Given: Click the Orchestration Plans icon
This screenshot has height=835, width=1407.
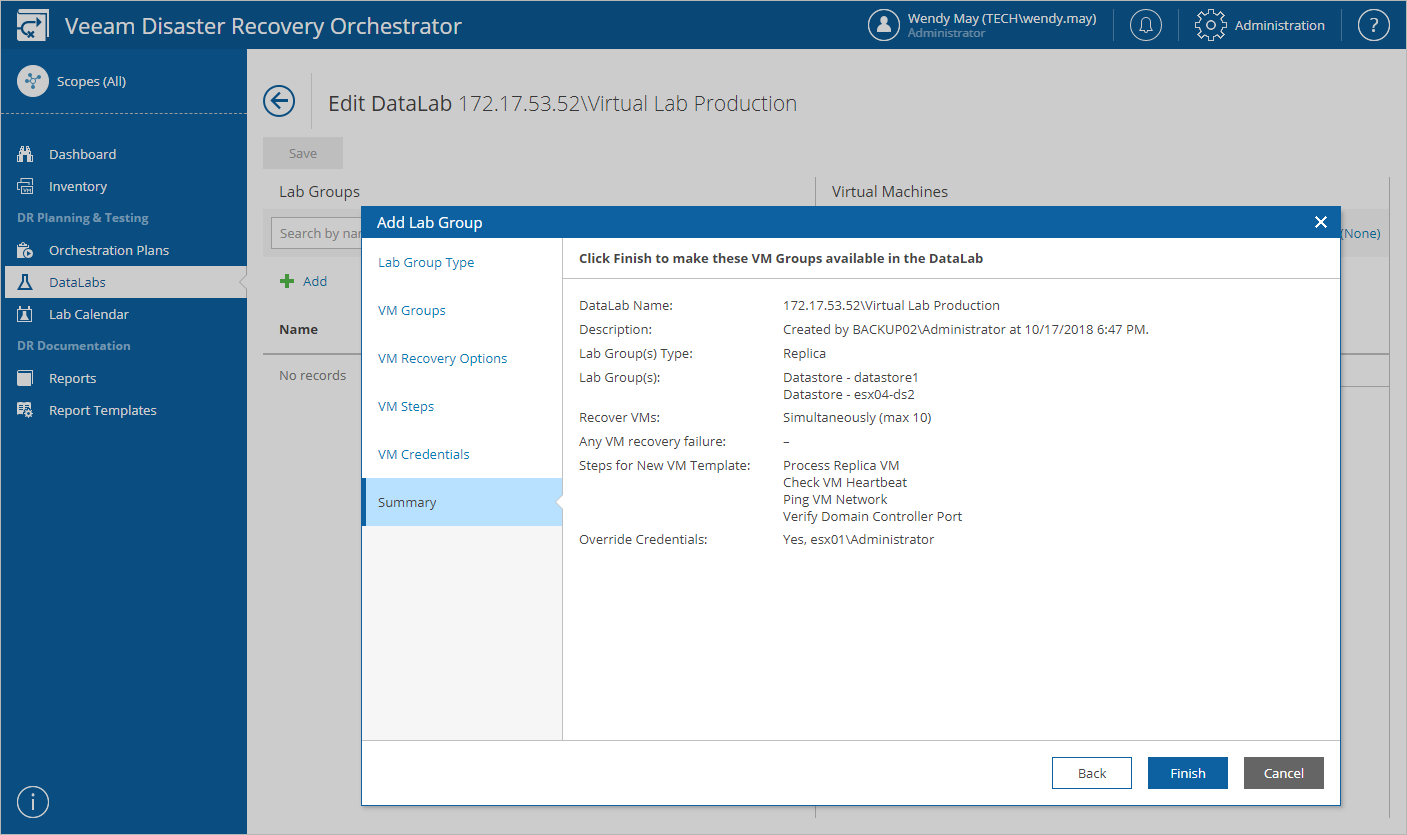Looking at the screenshot, I should [26, 250].
